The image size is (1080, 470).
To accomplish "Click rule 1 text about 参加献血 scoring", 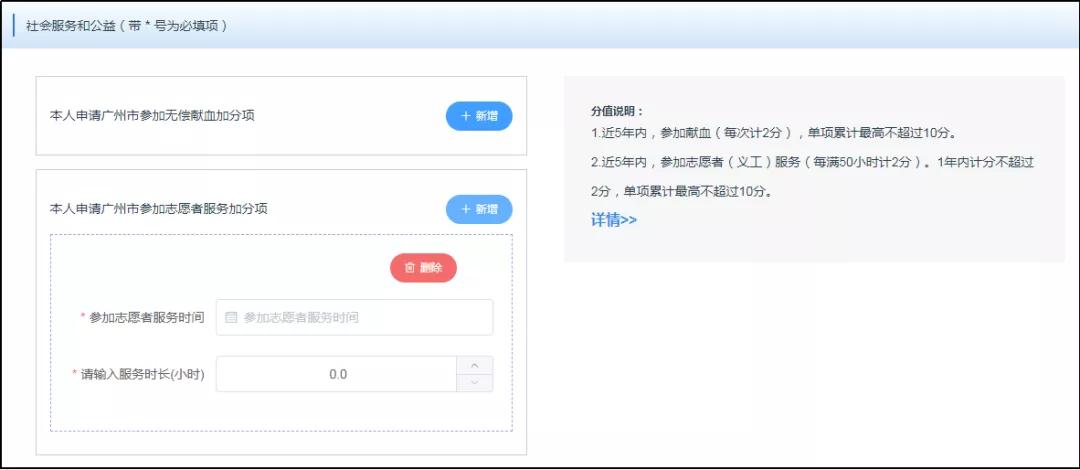I will tap(773, 132).
